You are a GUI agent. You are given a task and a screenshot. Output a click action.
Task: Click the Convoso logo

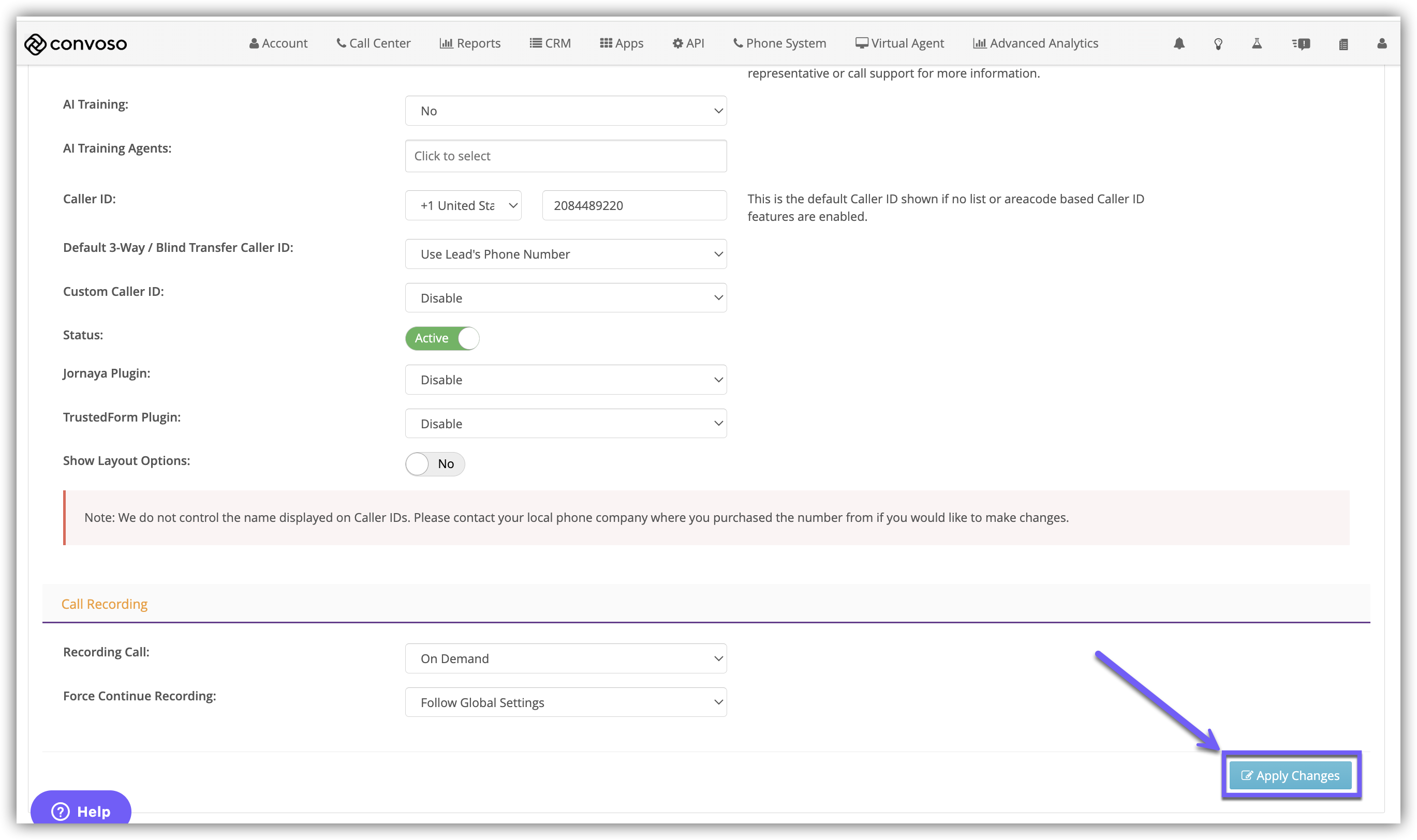click(76, 43)
